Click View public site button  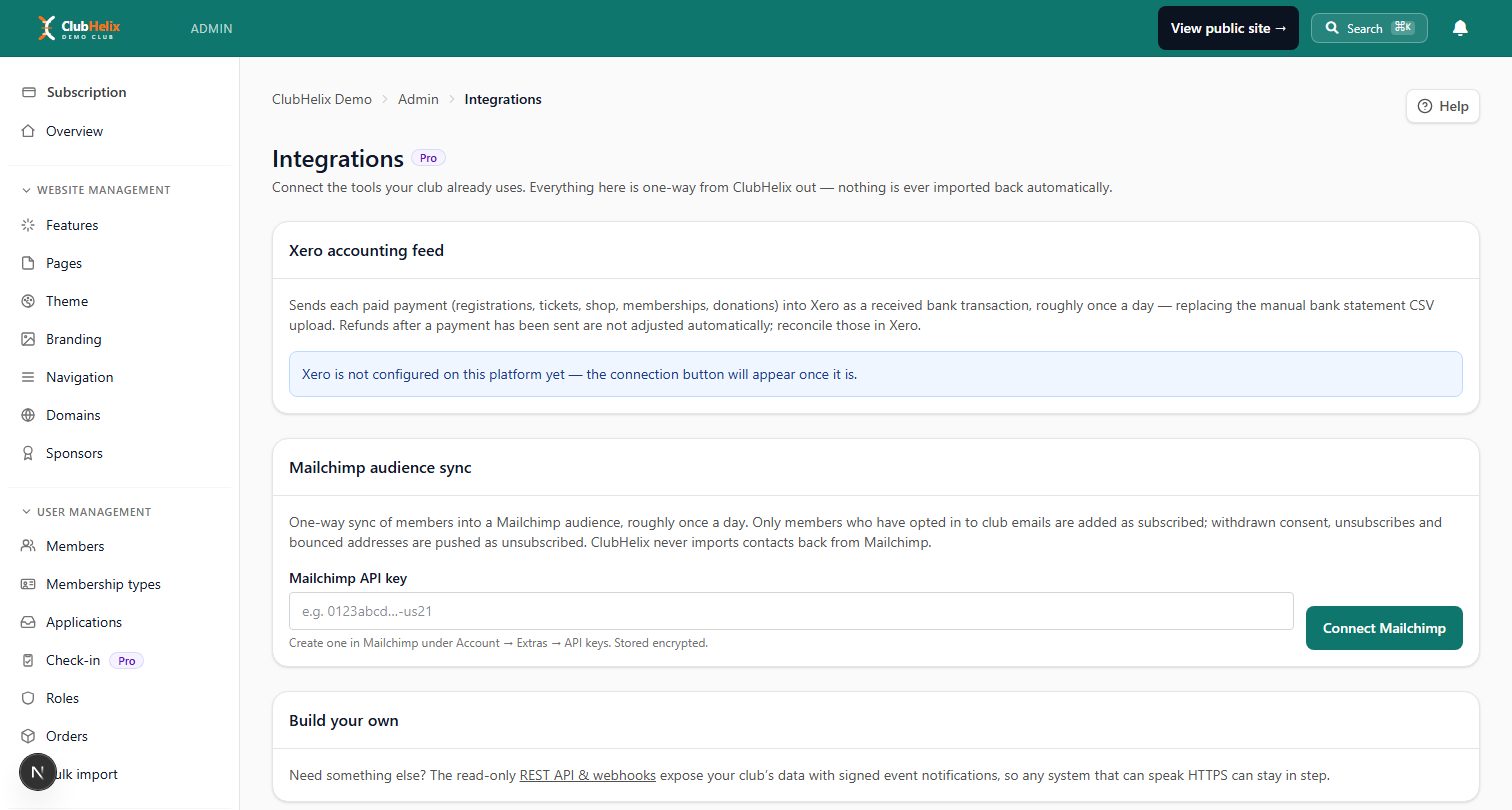pyautogui.click(x=1228, y=28)
